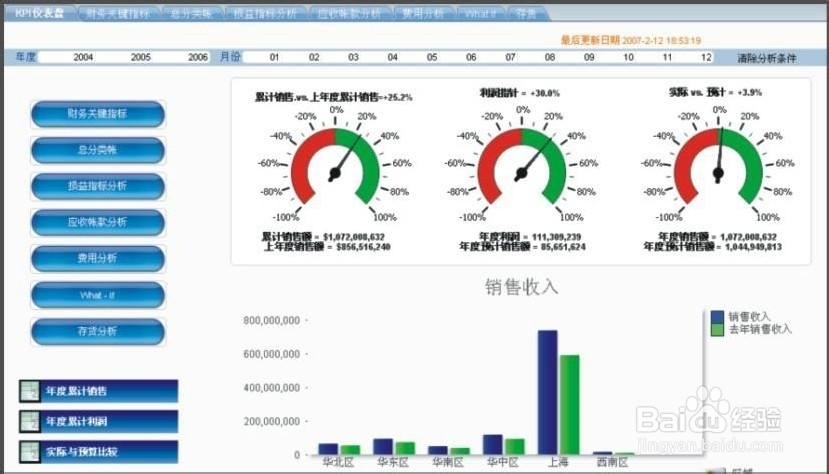Select month 07 in 月份 filter
829x474 pixels.
(510, 57)
